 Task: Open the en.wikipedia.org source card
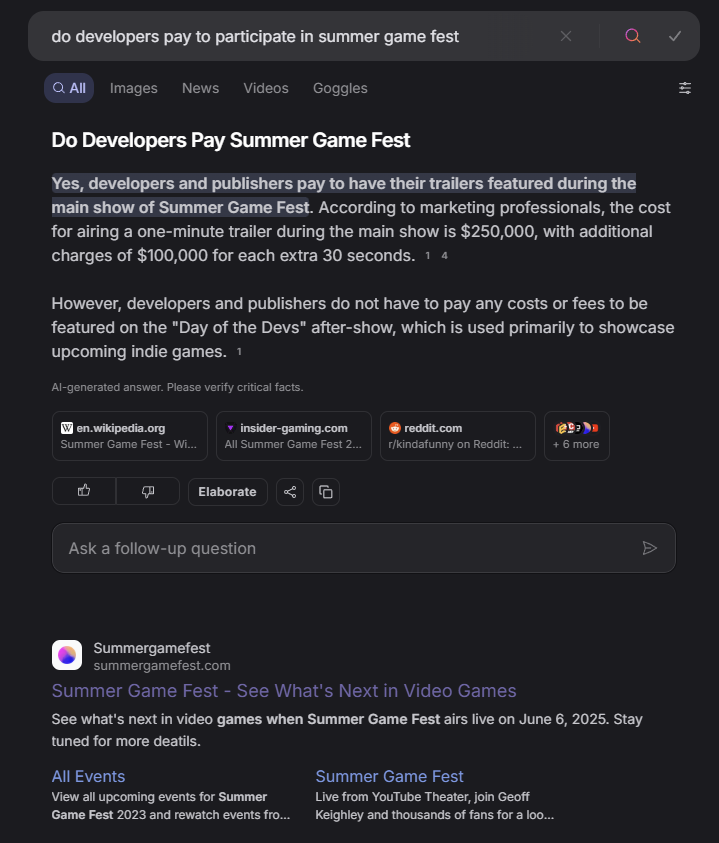click(130, 436)
